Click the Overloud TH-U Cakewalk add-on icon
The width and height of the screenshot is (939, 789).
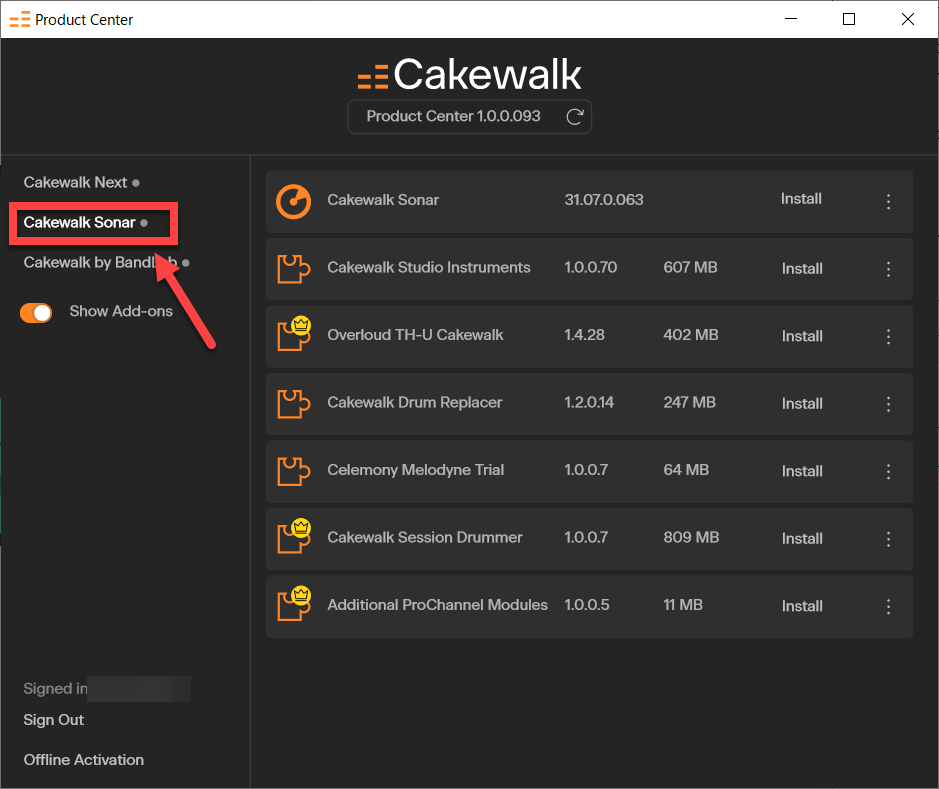(293, 335)
